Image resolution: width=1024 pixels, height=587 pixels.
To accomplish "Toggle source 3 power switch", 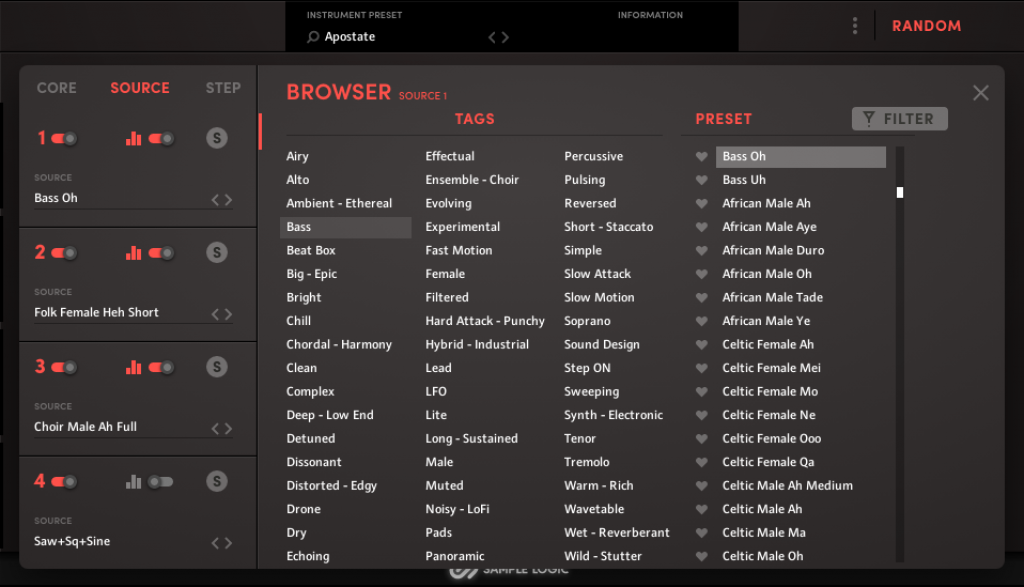I will pos(64,367).
